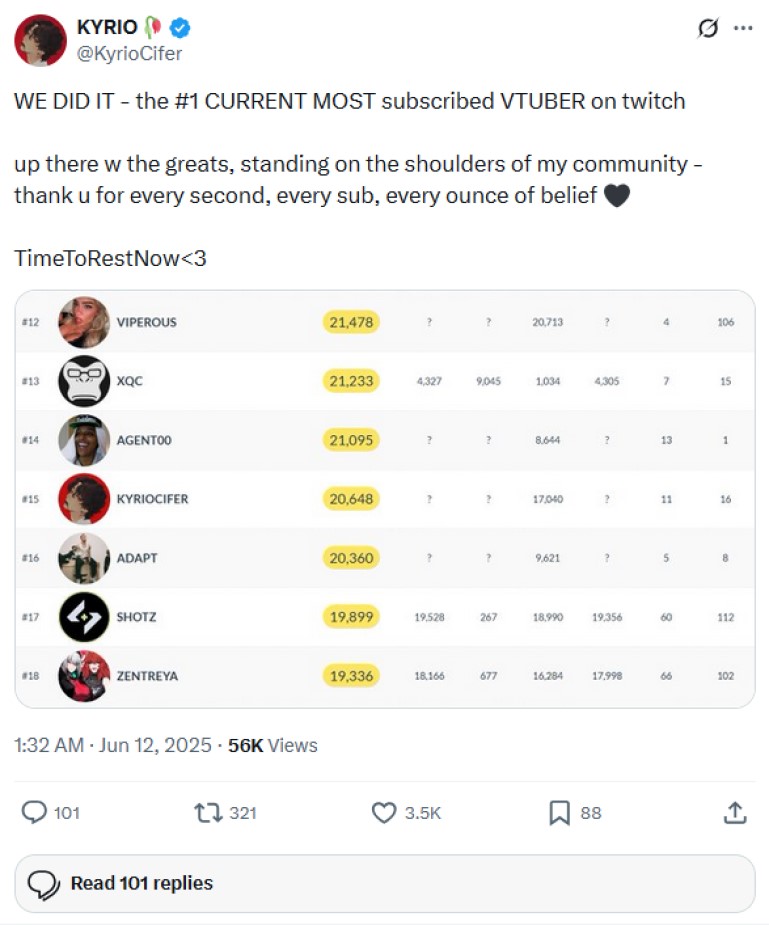
Task: Click the 56K Views count
Action: click(272, 745)
